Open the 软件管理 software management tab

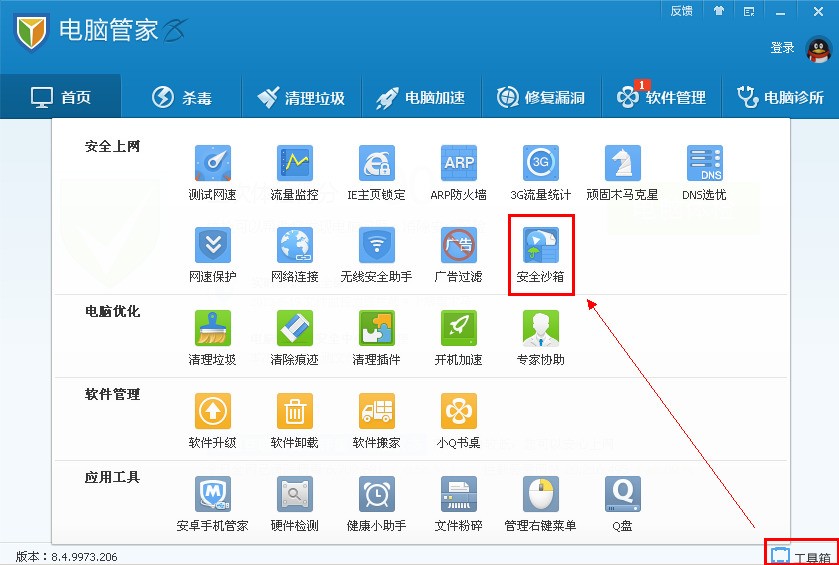661,97
